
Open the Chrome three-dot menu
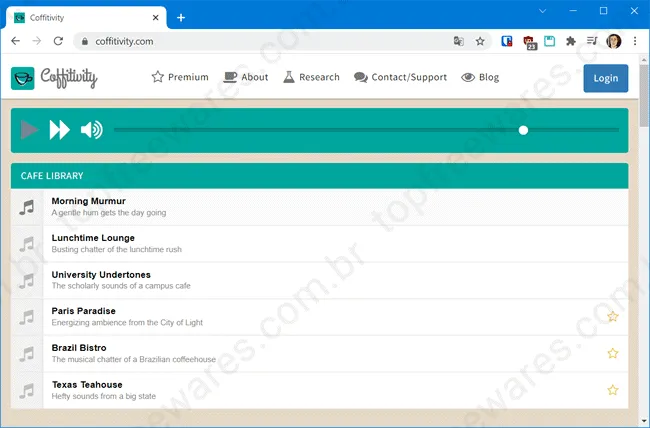click(x=635, y=41)
